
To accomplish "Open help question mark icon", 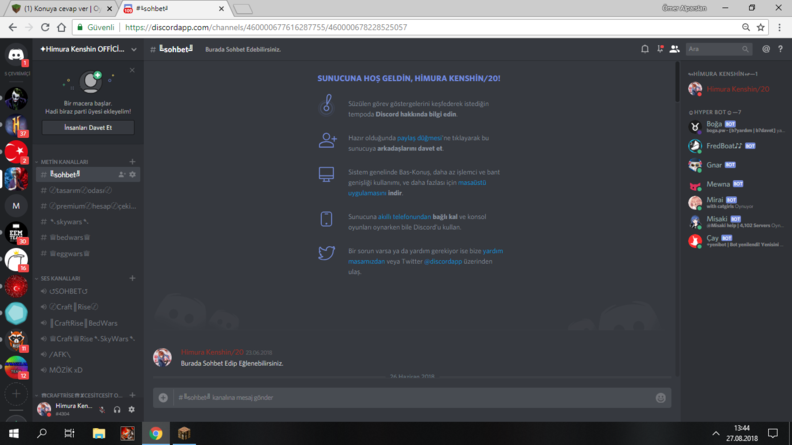I will click(780, 49).
